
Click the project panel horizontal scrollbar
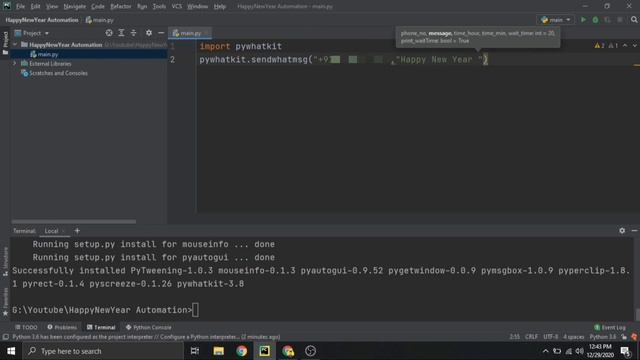[74, 222]
